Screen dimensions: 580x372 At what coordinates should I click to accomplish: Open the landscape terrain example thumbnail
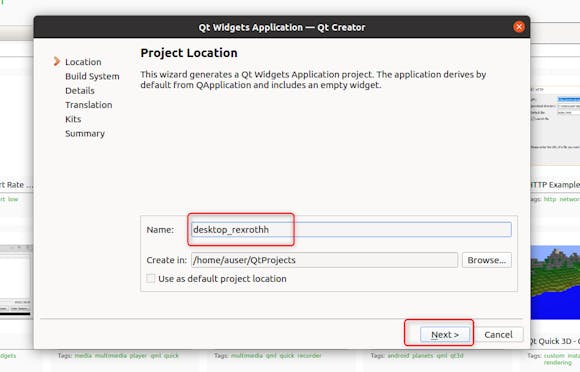pyautogui.click(x=555, y=282)
